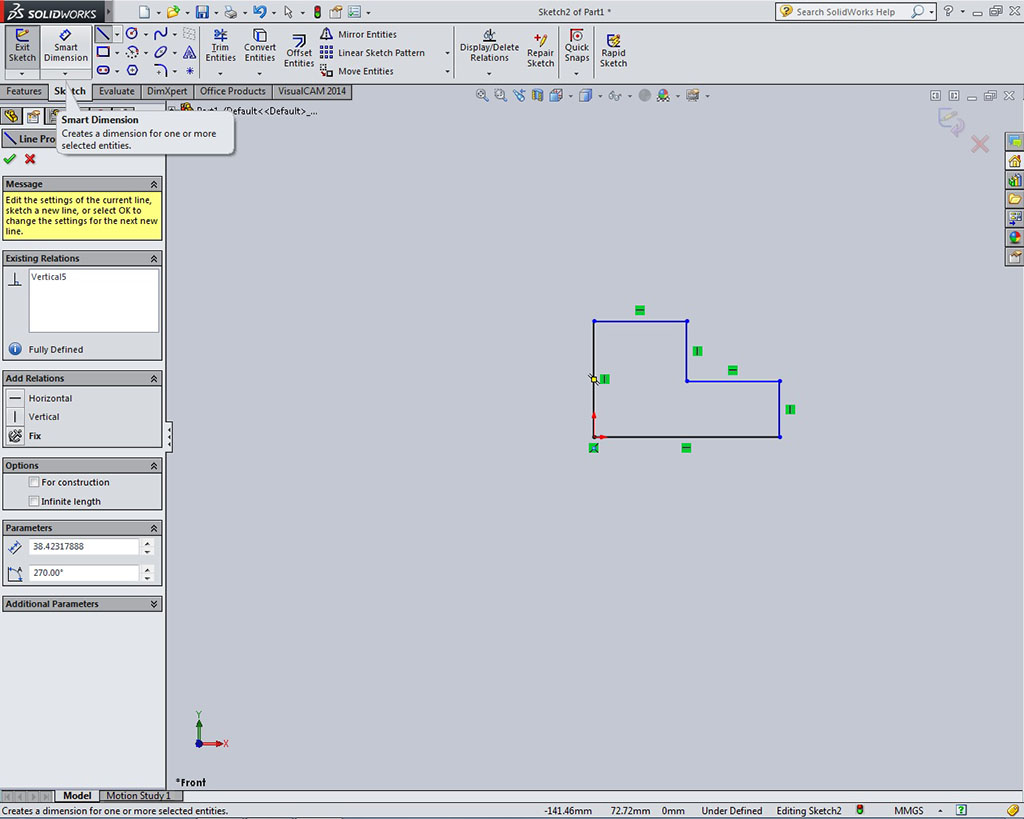
Task: Open the Display/Delete Relations dropdown arrow
Action: (x=489, y=72)
